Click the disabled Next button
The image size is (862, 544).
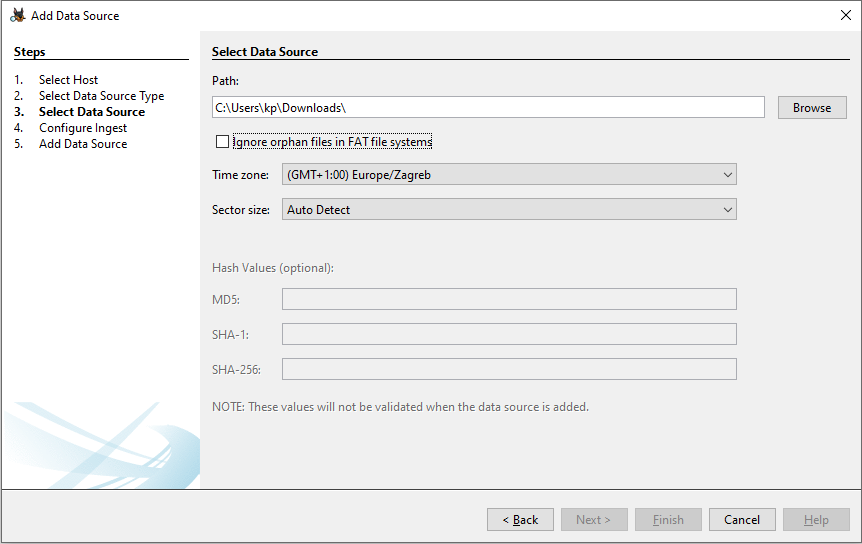(x=594, y=520)
